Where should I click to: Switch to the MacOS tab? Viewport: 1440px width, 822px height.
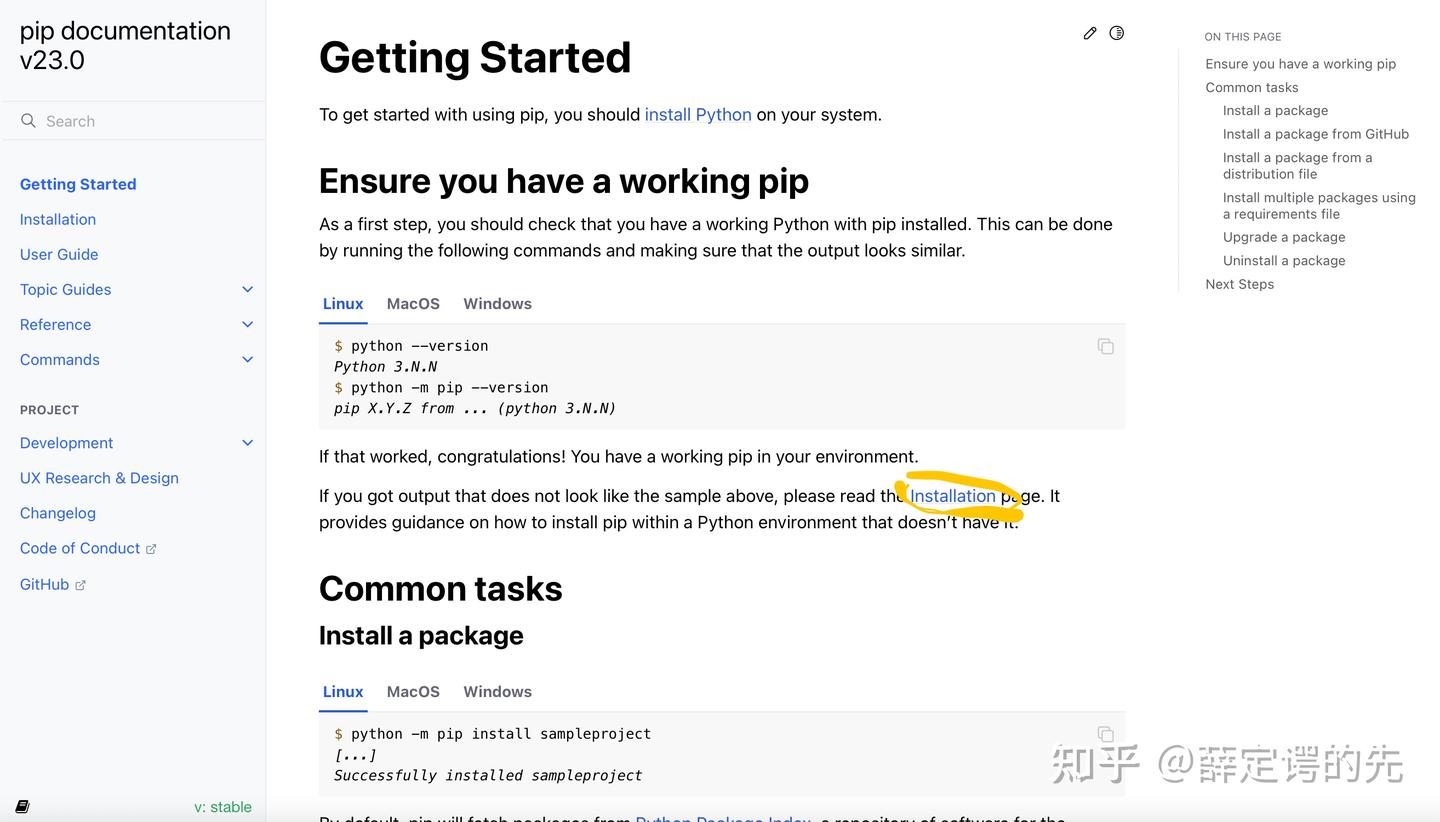[x=413, y=304]
